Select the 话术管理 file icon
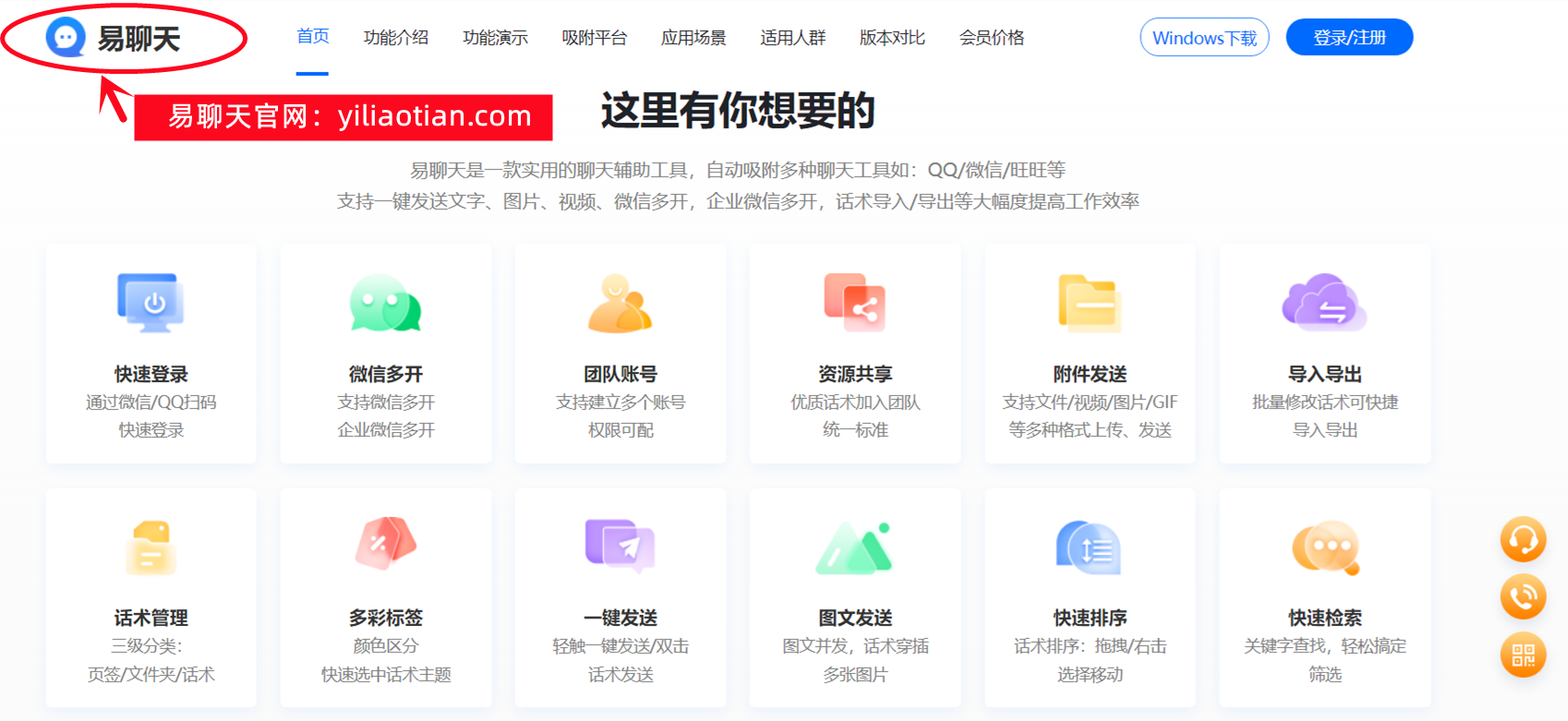Image resolution: width=1568 pixels, height=721 pixels. tap(151, 547)
